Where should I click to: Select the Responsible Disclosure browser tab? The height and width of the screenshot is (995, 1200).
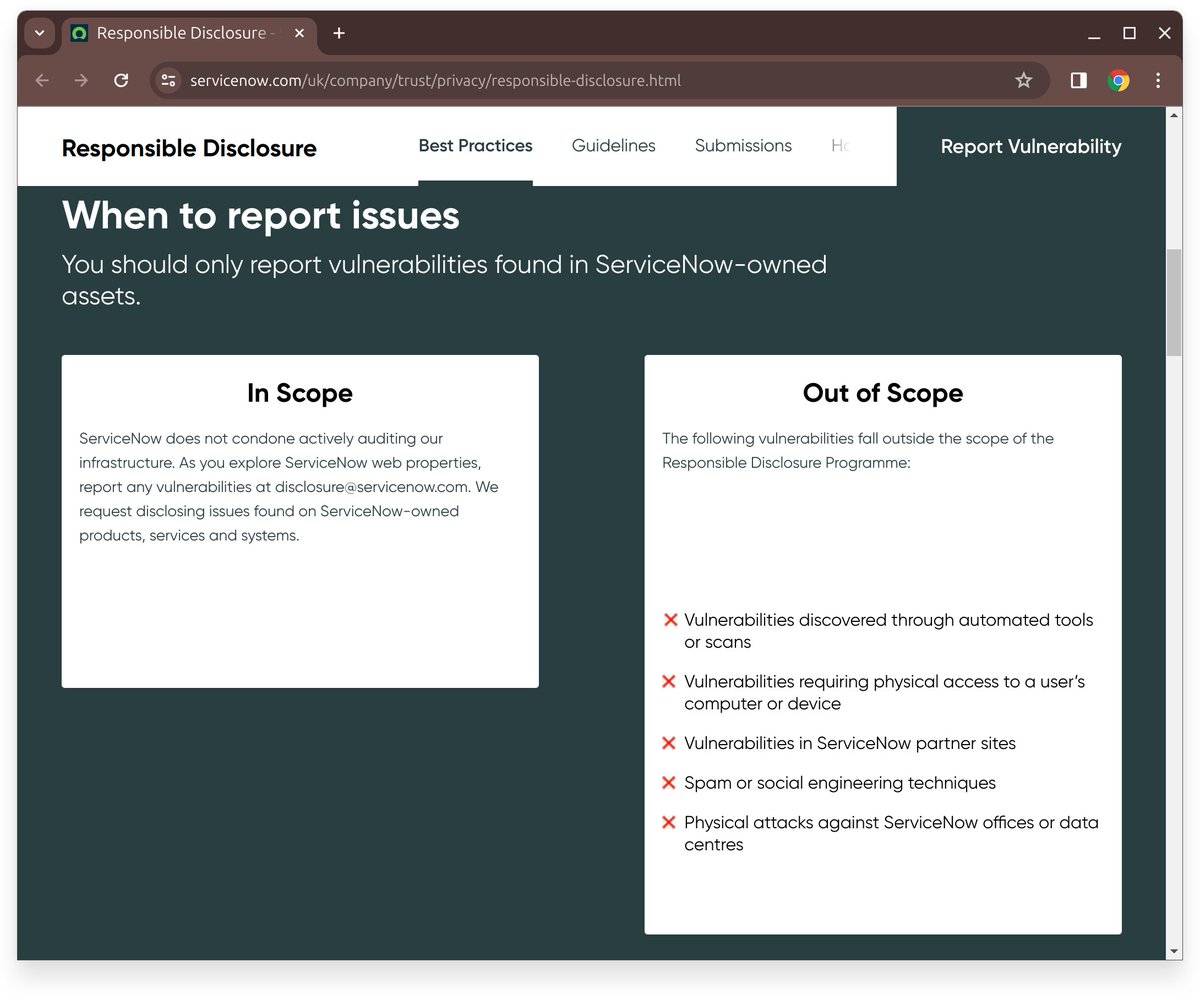tap(190, 33)
